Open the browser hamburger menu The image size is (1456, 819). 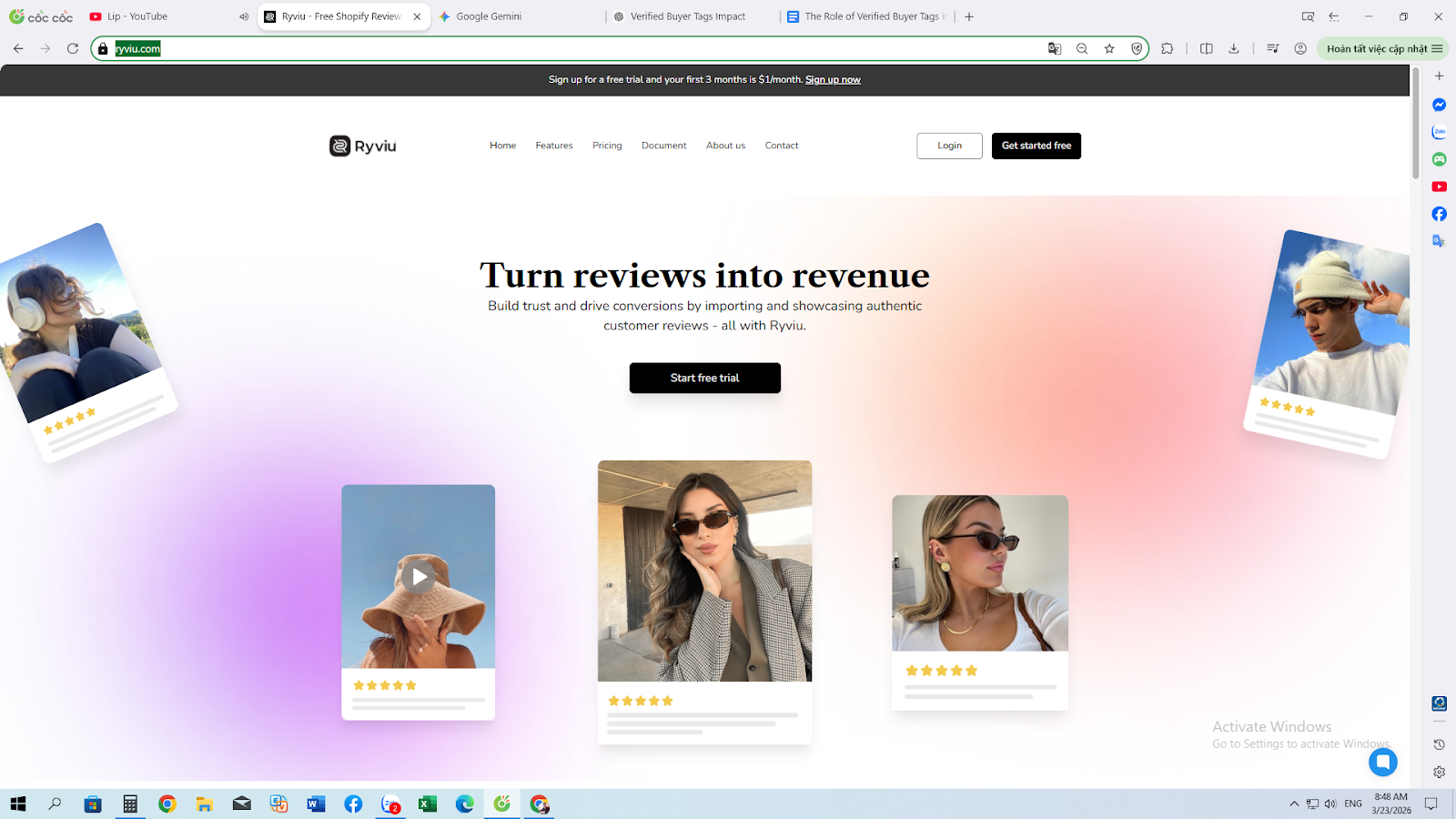click(1436, 48)
